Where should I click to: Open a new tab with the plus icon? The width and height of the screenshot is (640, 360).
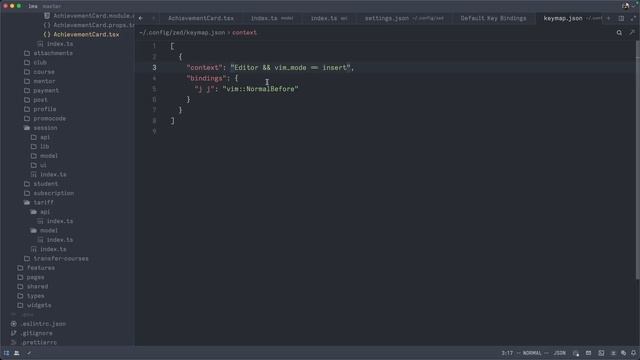coord(609,18)
